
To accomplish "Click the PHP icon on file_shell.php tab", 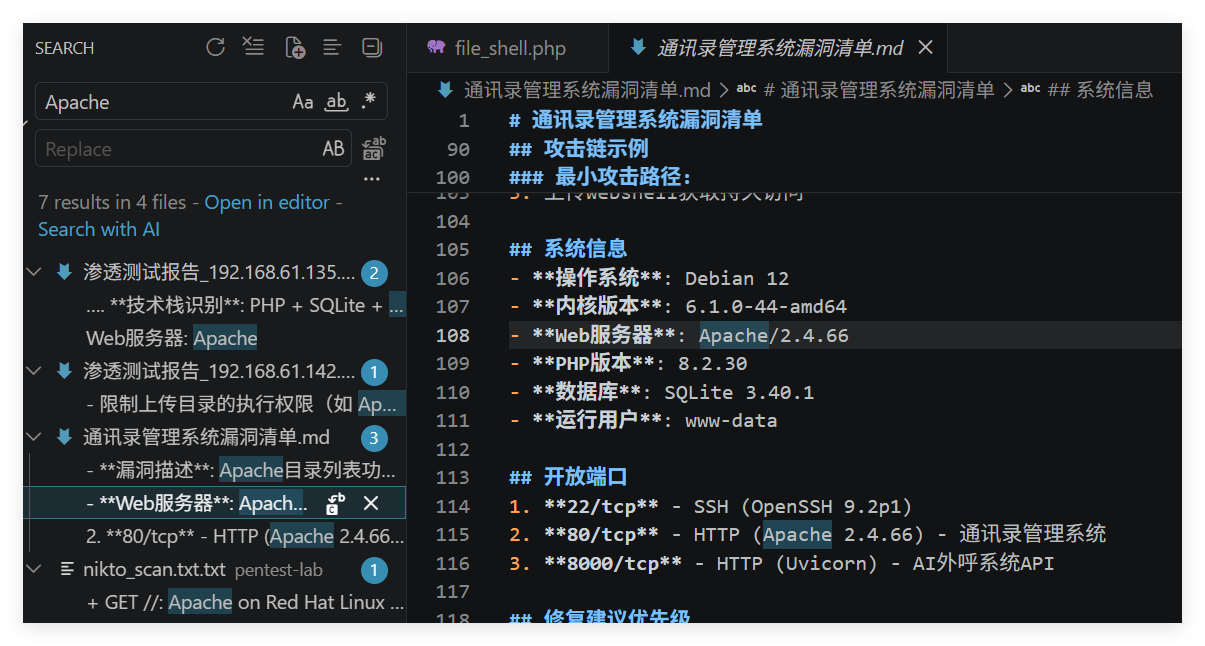I will click(436, 47).
